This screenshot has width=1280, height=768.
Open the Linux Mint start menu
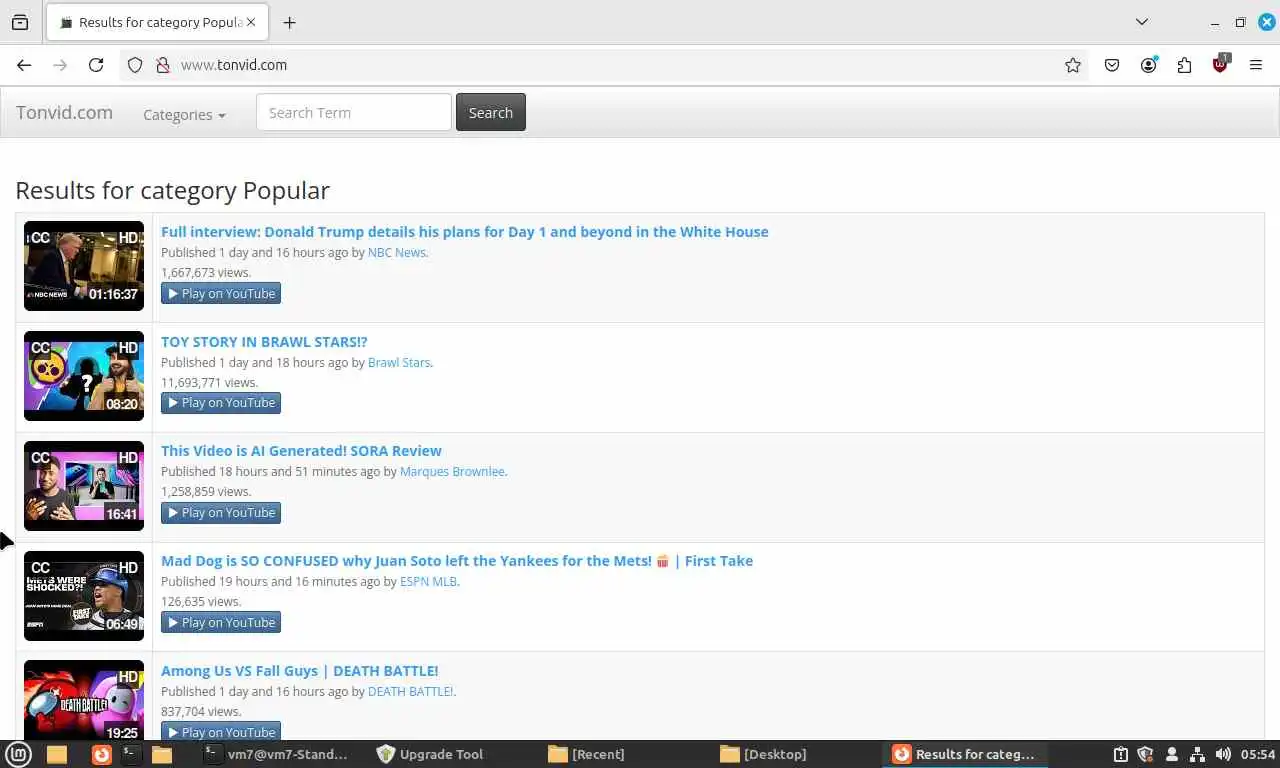tap(19, 754)
